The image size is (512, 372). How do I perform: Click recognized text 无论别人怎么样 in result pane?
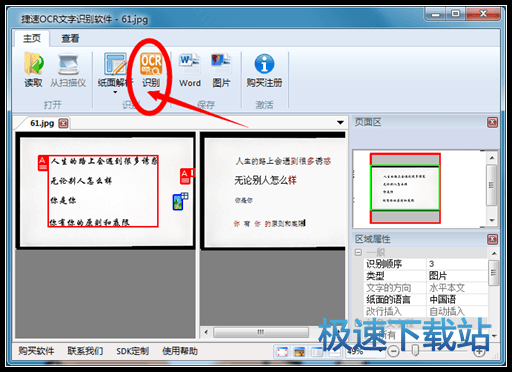(x=265, y=180)
